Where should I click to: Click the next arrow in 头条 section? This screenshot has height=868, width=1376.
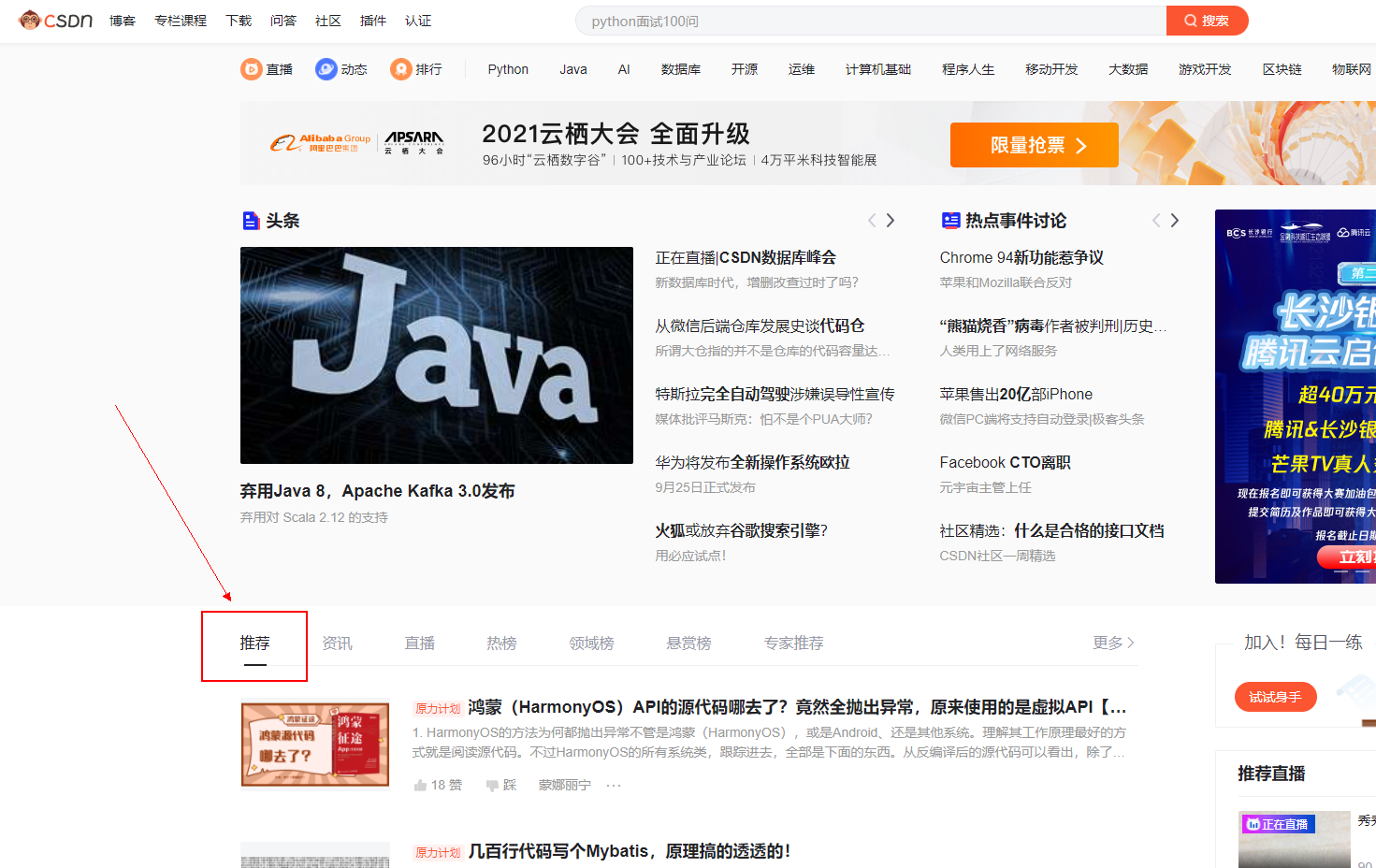click(890, 220)
